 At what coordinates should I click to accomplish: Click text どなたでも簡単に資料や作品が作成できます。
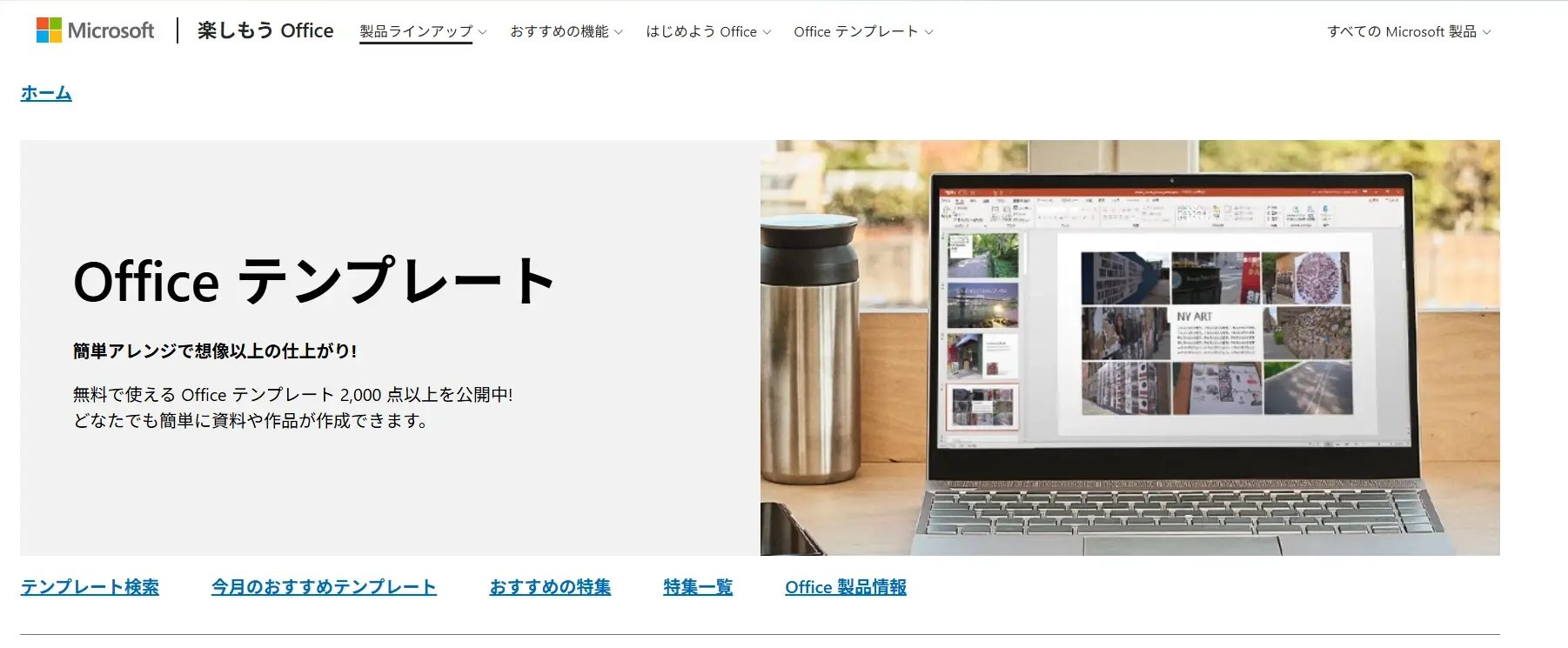tap(251, 421)
